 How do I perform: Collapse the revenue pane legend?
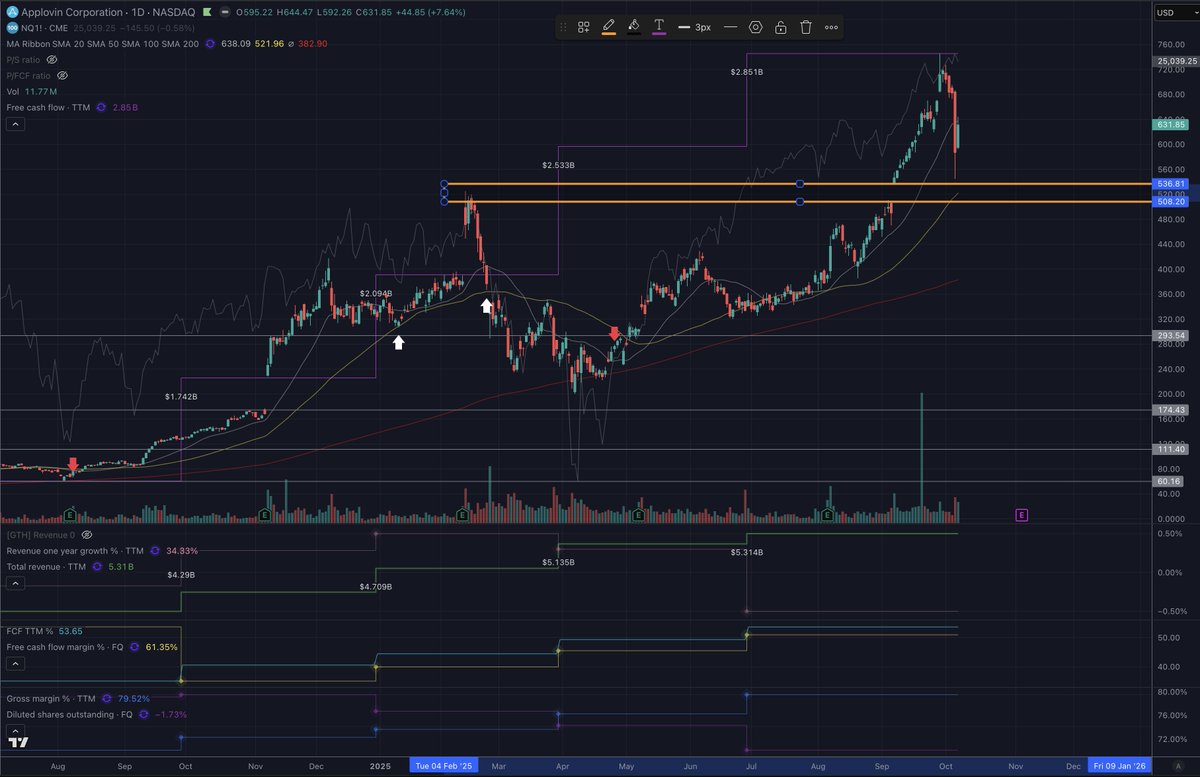tap(14, 583)
